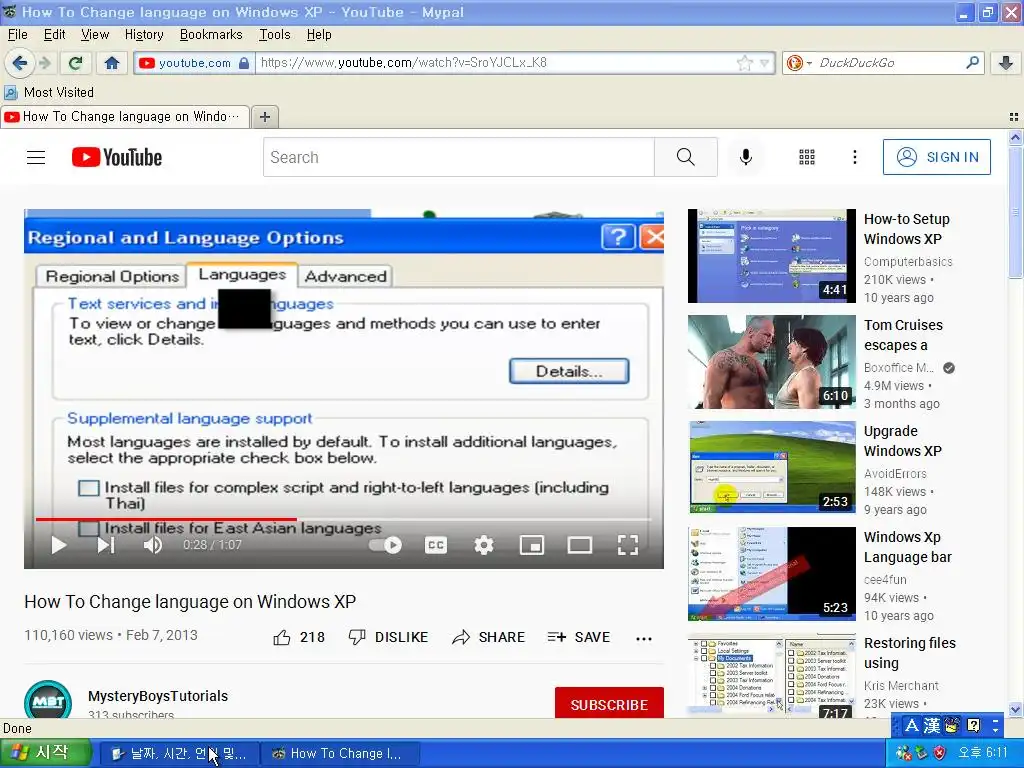The width and height of the screenshot is (1024, 768).
Task: Open the MysteryBoysTutorials channel avatar
Action: click(48, 701)
